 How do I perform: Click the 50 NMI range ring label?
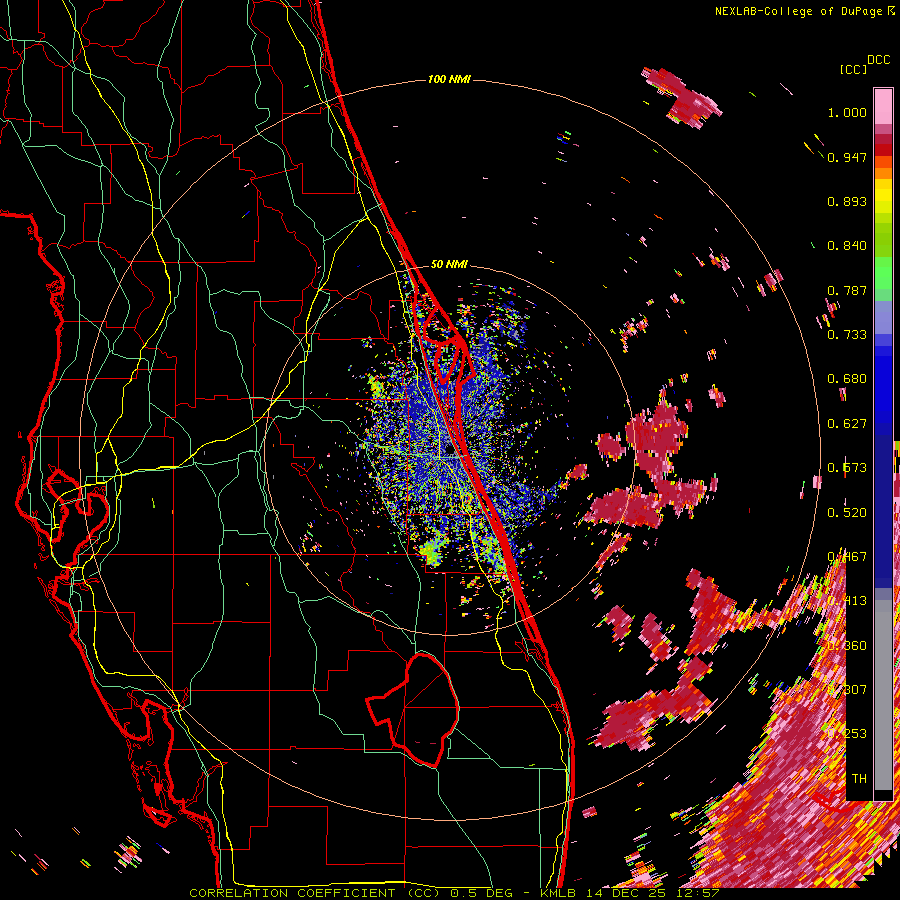[x=449, y=264]
